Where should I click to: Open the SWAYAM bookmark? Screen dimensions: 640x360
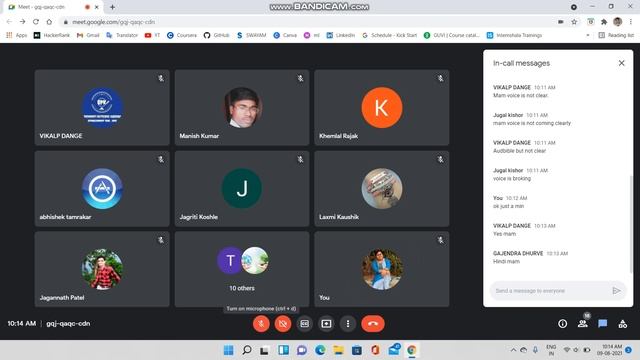pos(251,36)
